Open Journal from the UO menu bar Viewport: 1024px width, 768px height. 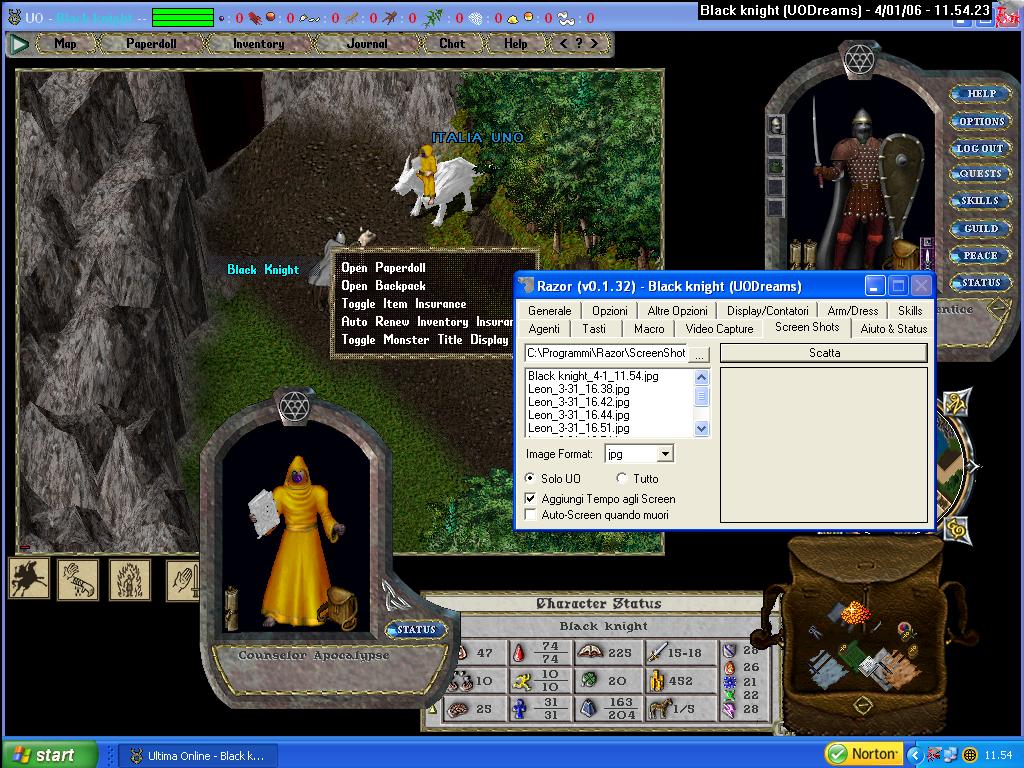coord(366,44)
